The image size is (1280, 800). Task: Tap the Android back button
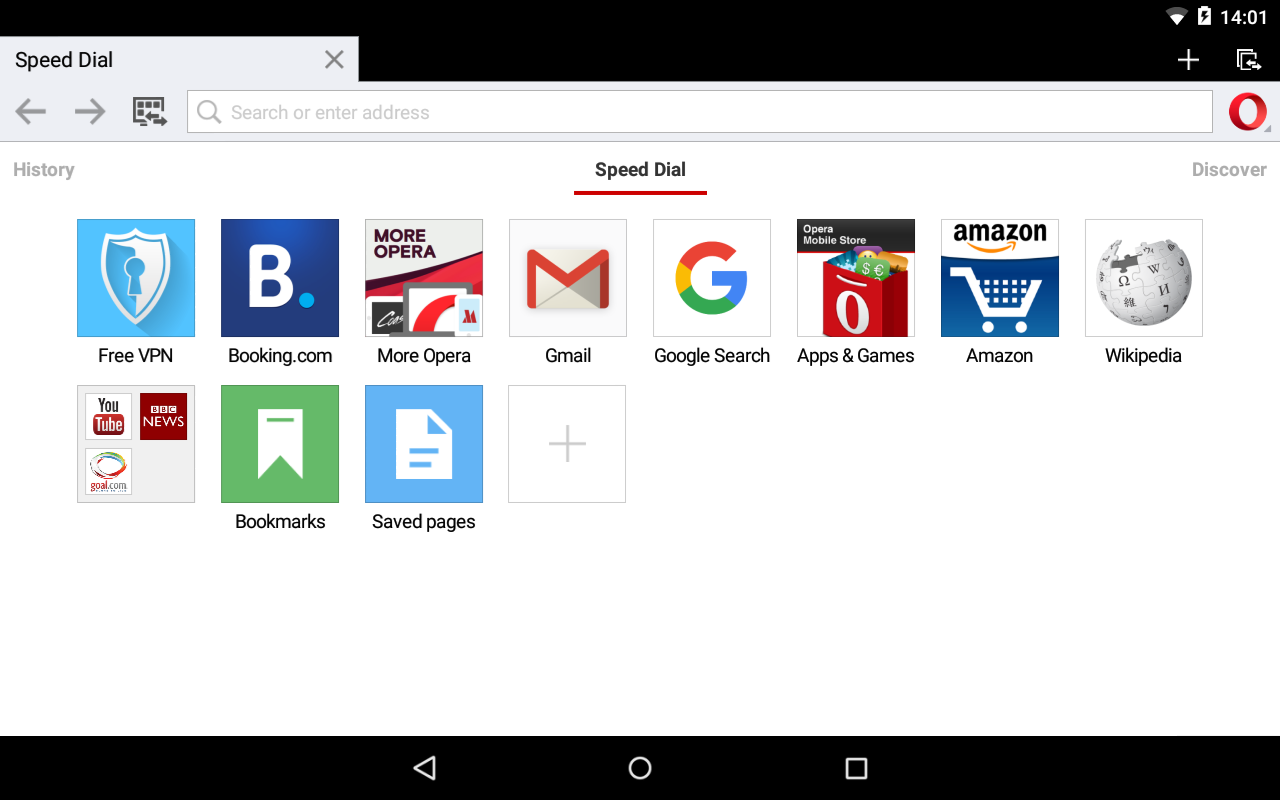coord(424,768)
